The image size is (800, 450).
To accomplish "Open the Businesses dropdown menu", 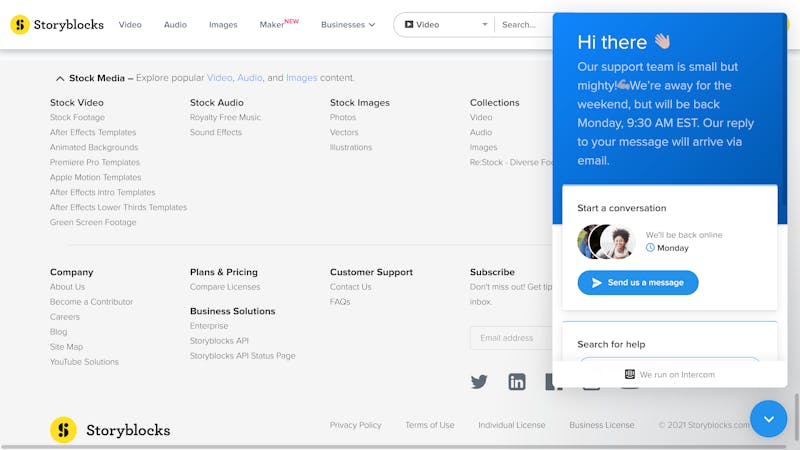I will (x=348, y=24).
